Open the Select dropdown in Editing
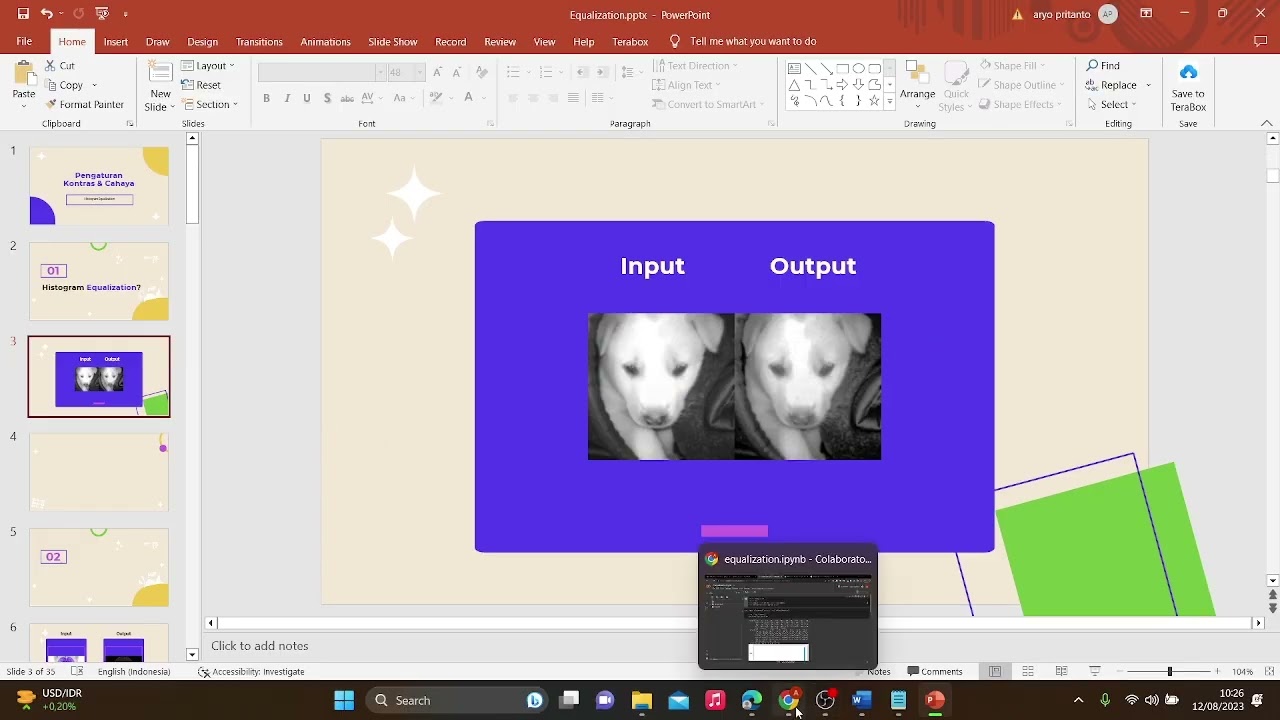 1111,104
